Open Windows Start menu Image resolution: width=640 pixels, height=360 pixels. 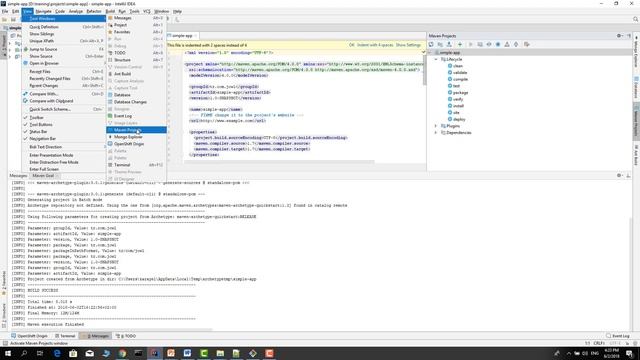tap(8, 353)
